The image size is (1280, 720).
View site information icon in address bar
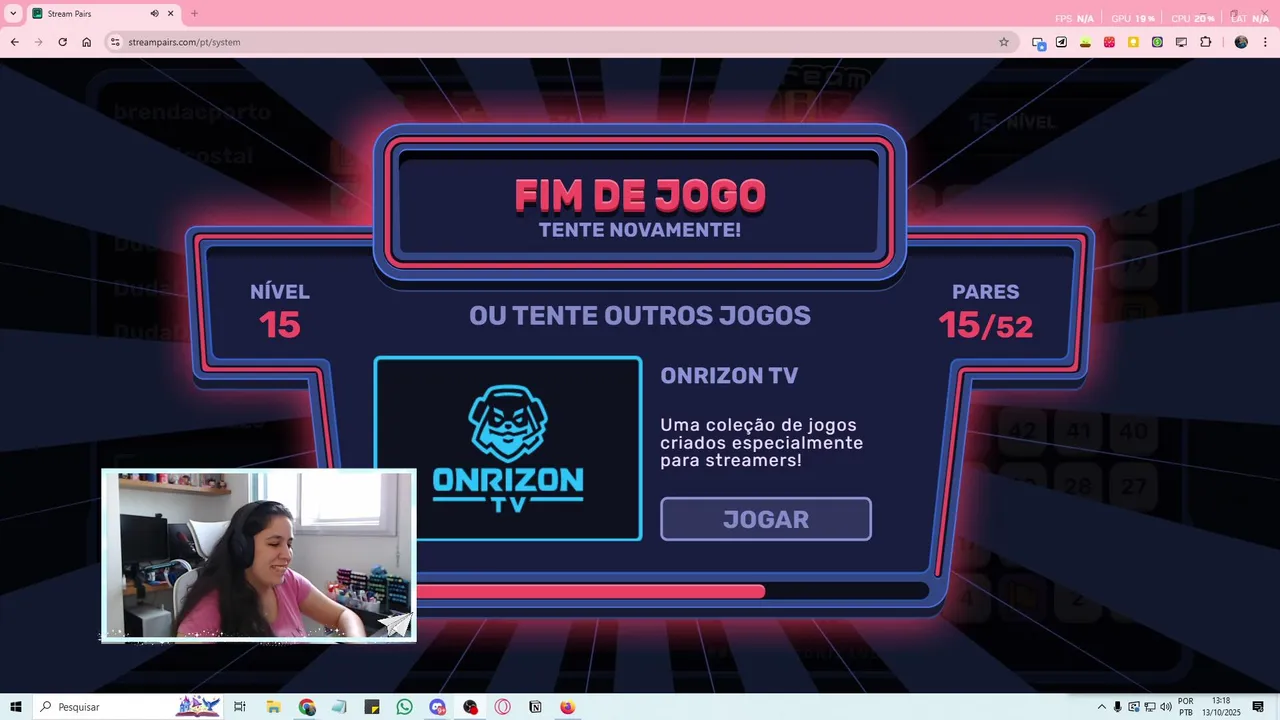click(x=115, y=42)
